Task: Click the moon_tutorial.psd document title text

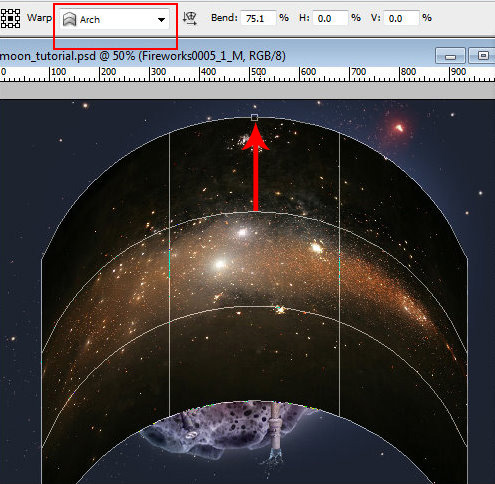Action: click(143, 56)
